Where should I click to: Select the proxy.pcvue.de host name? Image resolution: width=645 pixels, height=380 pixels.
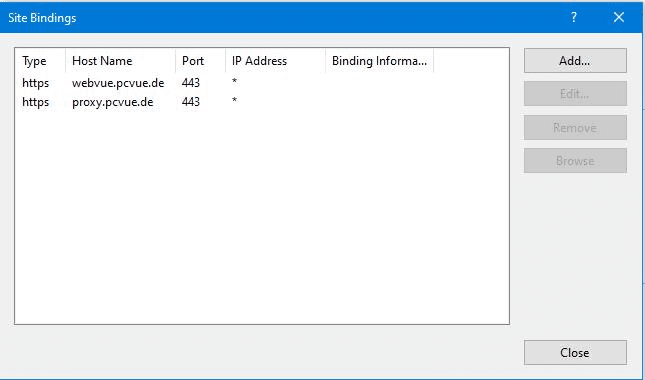tap(113, 102)
